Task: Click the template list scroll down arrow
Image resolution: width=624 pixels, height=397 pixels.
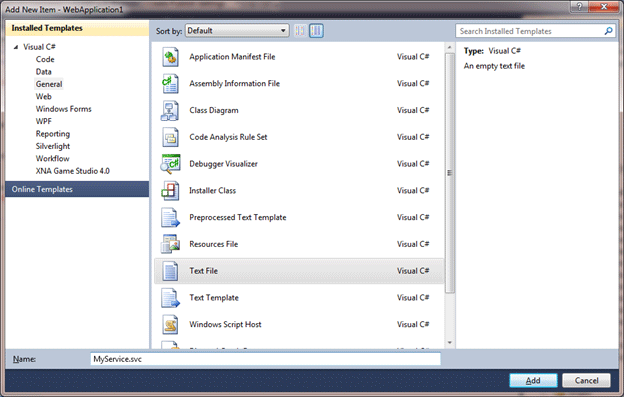Action: [450, 342]
